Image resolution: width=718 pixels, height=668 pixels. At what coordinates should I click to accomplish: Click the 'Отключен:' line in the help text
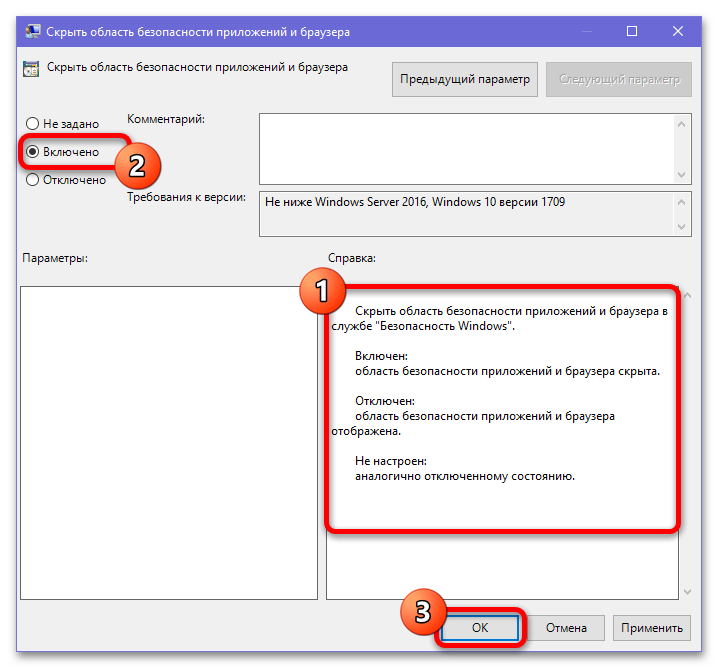click(x=385, y=401)
